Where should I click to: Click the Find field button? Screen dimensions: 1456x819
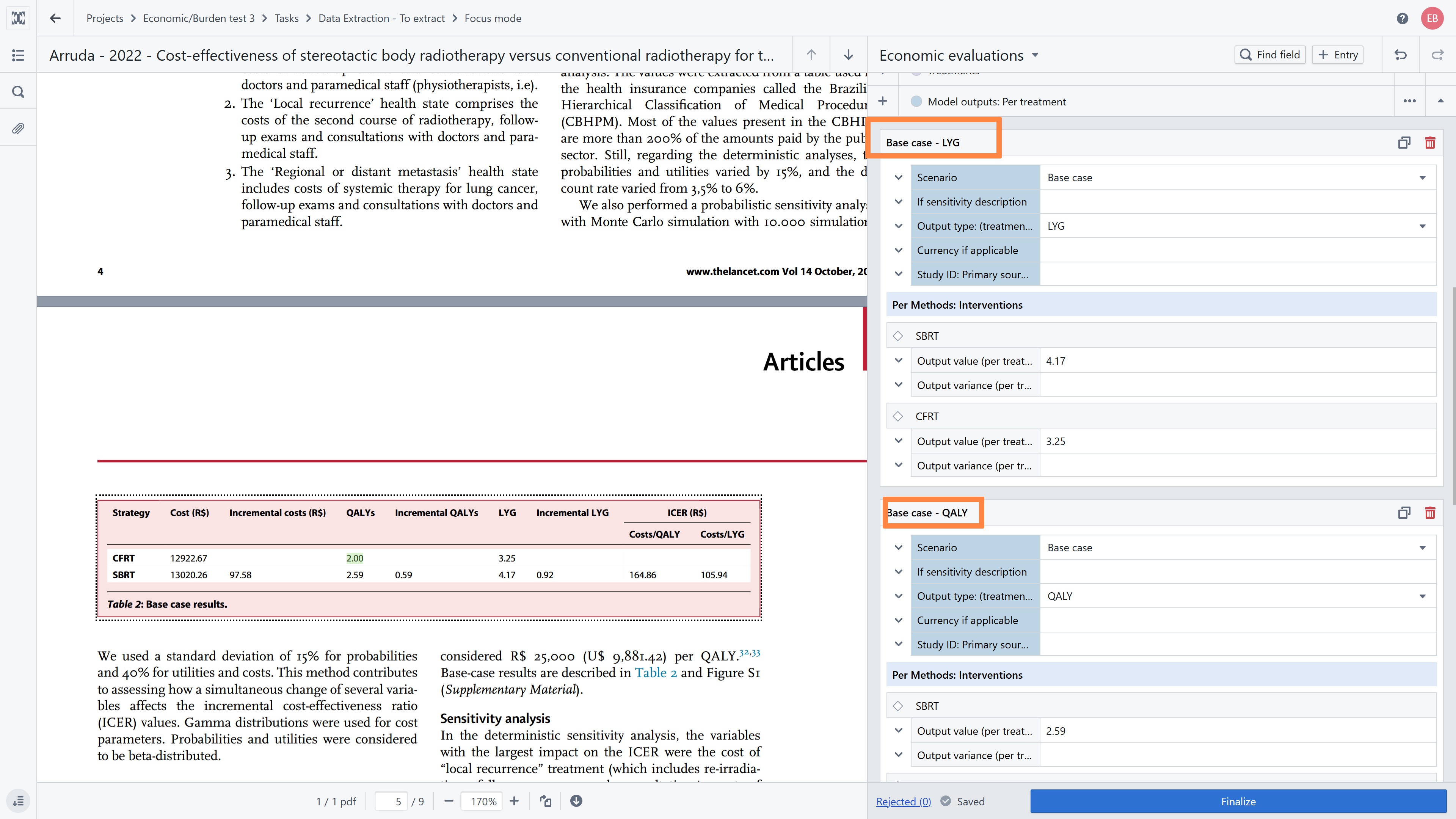(1269, 55)
